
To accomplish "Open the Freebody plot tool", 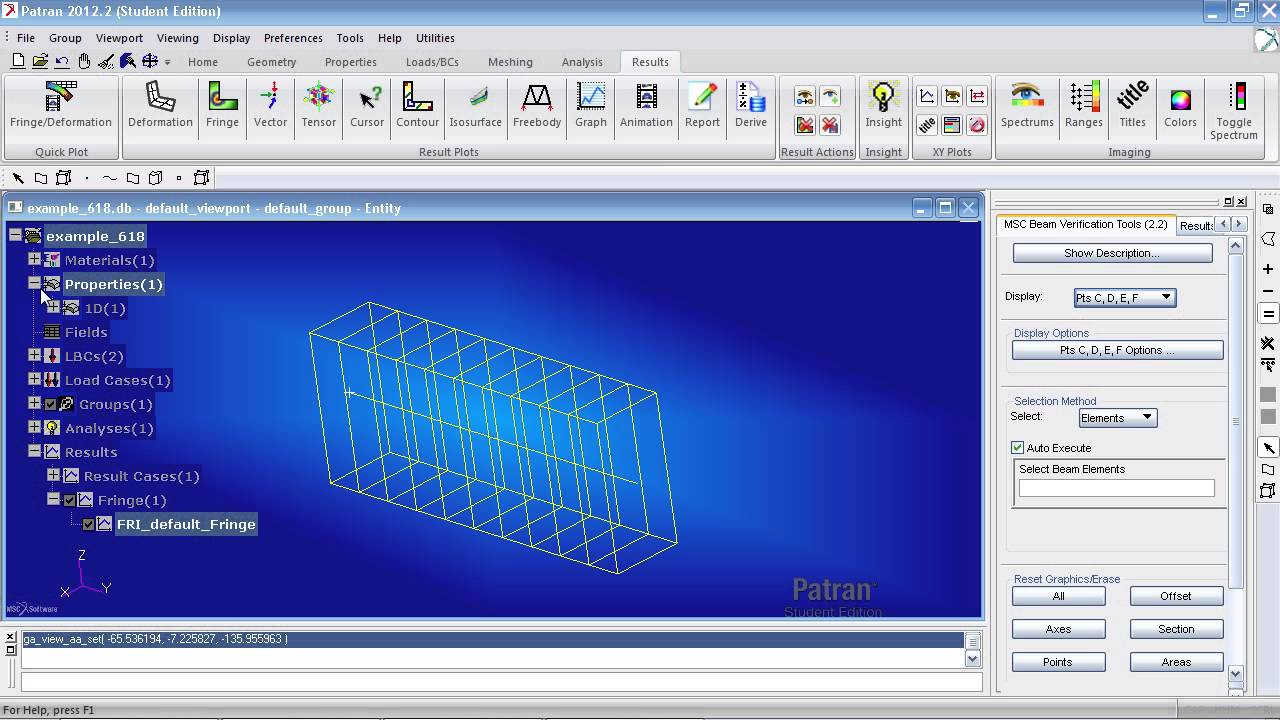I will coord(537,106).
